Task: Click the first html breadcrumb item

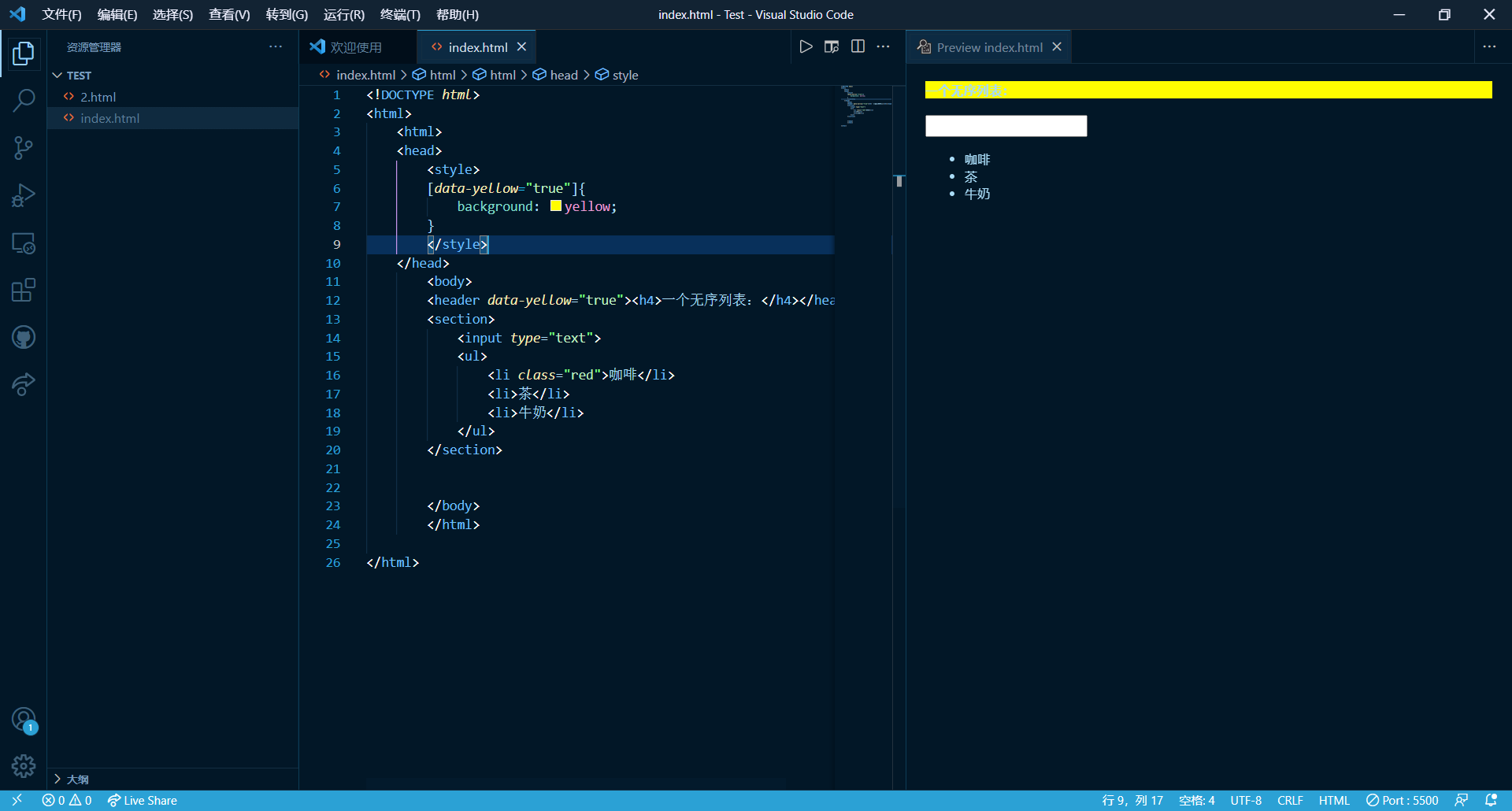Action: click(435, 75)
